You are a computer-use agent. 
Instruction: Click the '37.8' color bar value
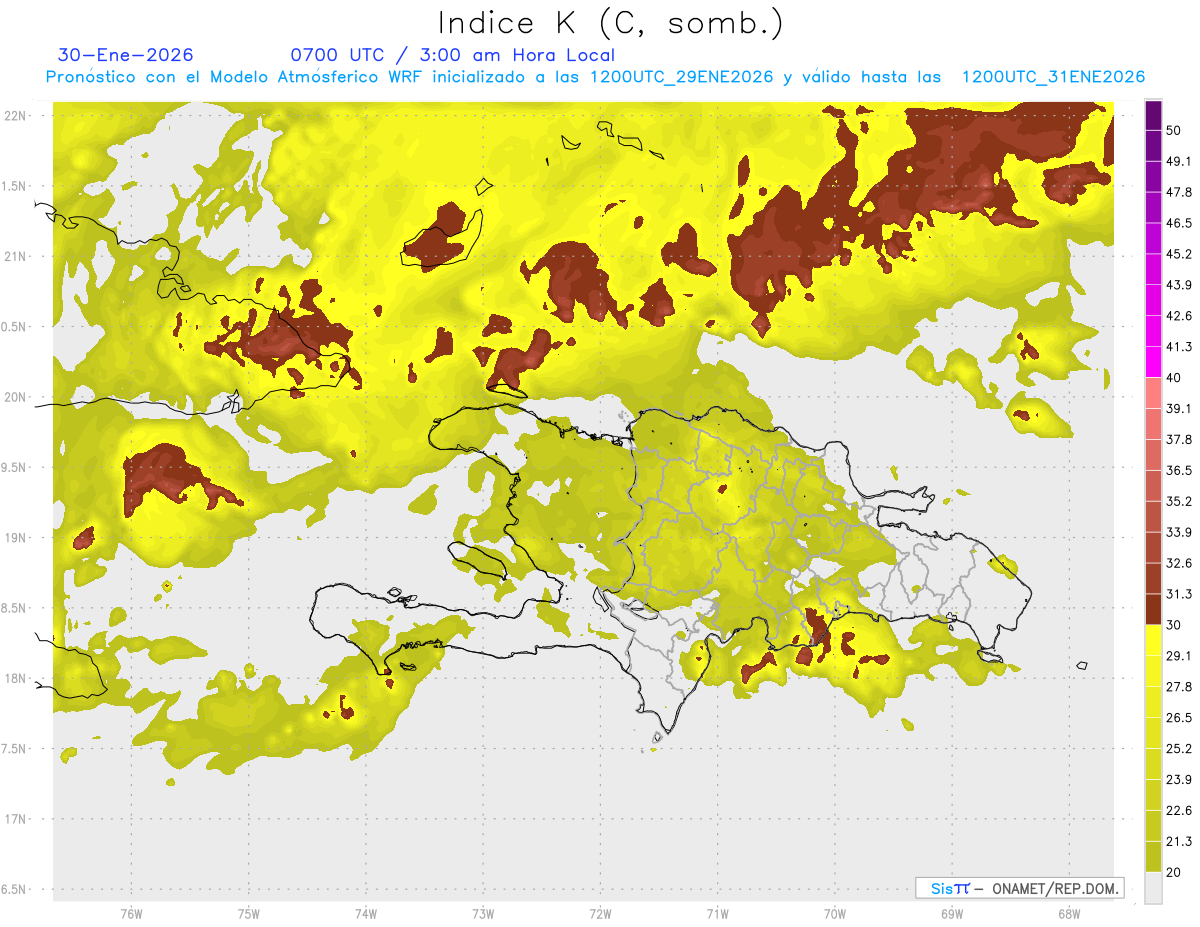coord(1179,440)
